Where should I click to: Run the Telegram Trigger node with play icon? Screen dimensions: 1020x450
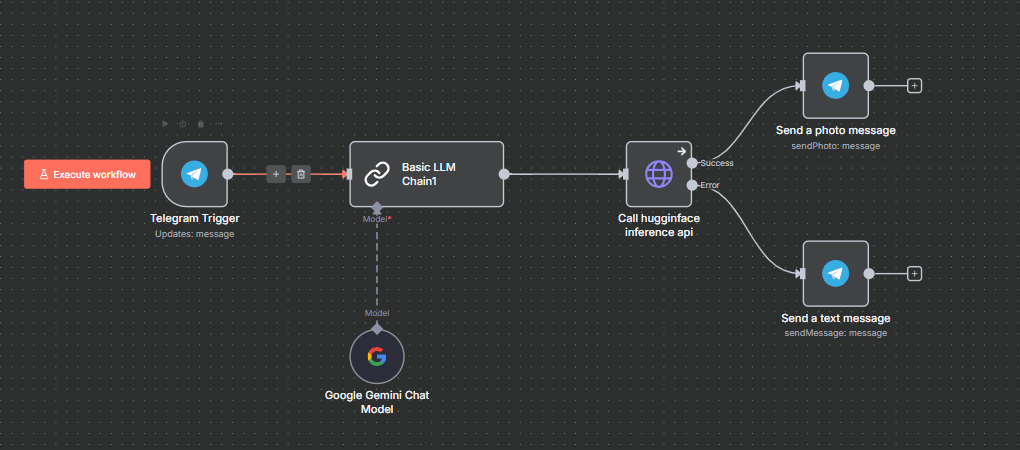pos(166,124)
